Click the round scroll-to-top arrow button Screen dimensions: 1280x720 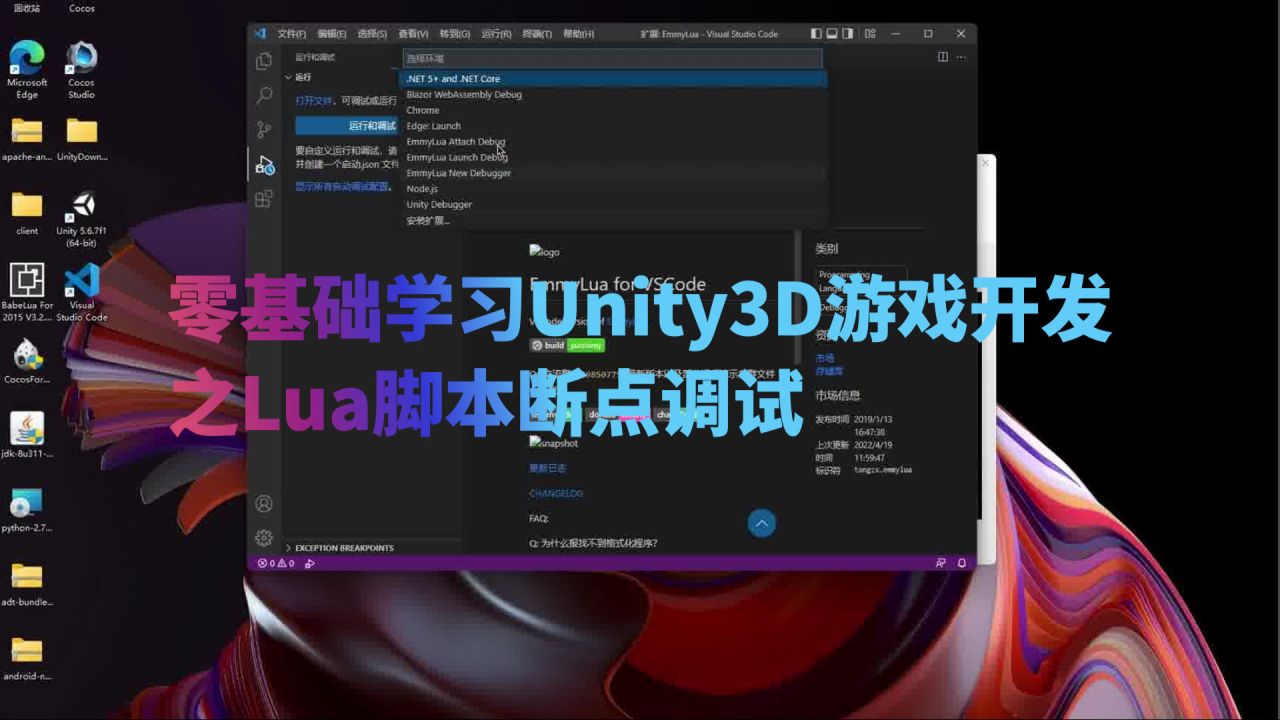pos(762,523)
